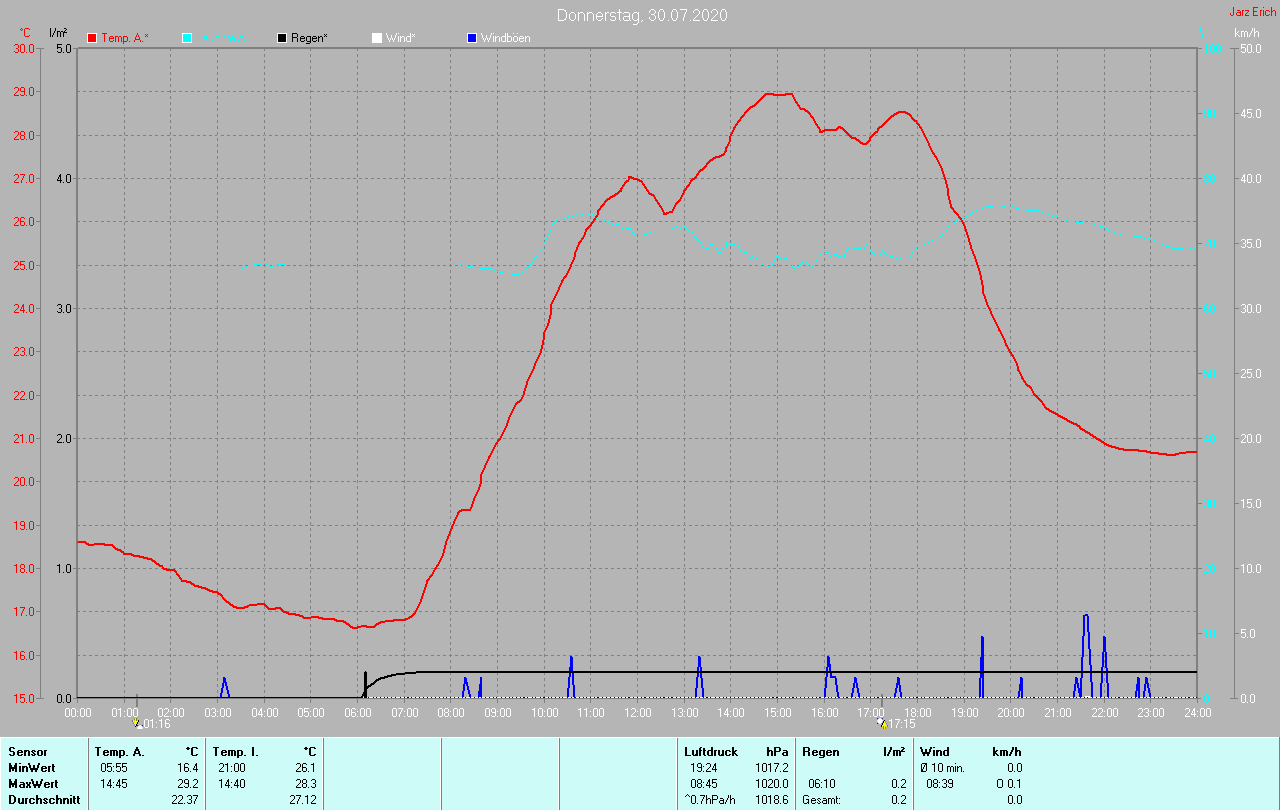Image resolution: width=1280 pixels, height=810 pixels.
Task: Click the Luftdruck header in the statistics table
Action: click(710, 751)
